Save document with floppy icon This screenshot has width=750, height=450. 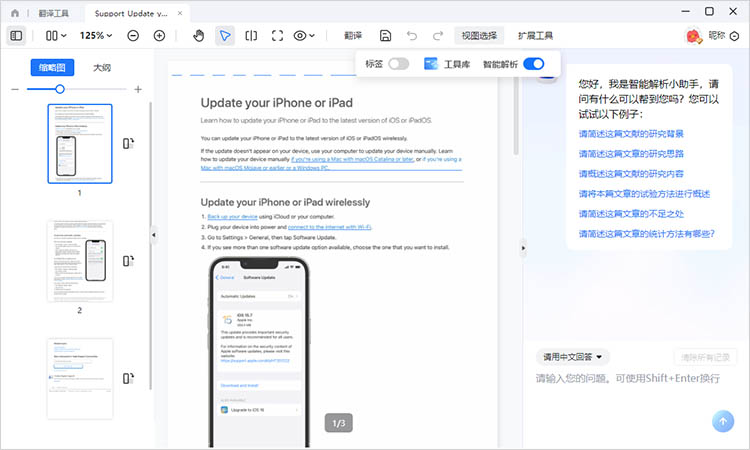click(x=385, y=35)
